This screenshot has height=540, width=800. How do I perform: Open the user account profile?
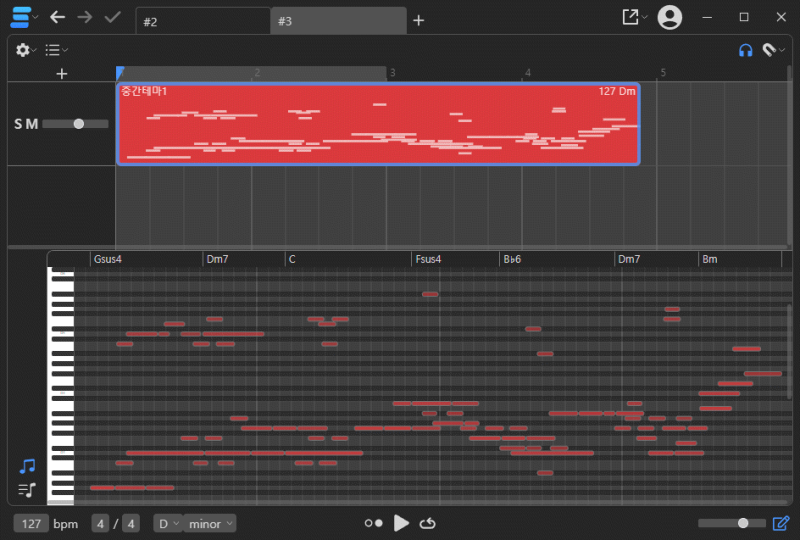click(669, 17)
